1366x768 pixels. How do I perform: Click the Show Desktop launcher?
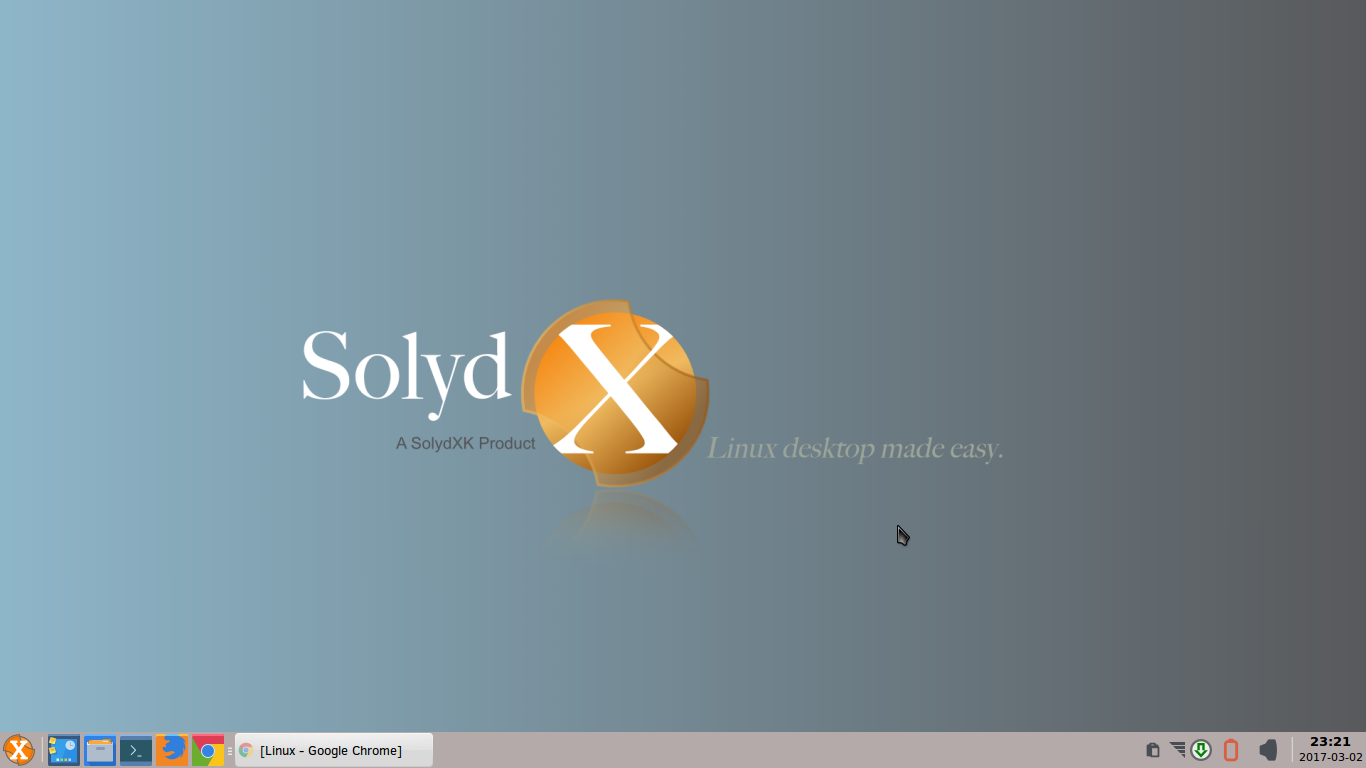pos(64,750)
